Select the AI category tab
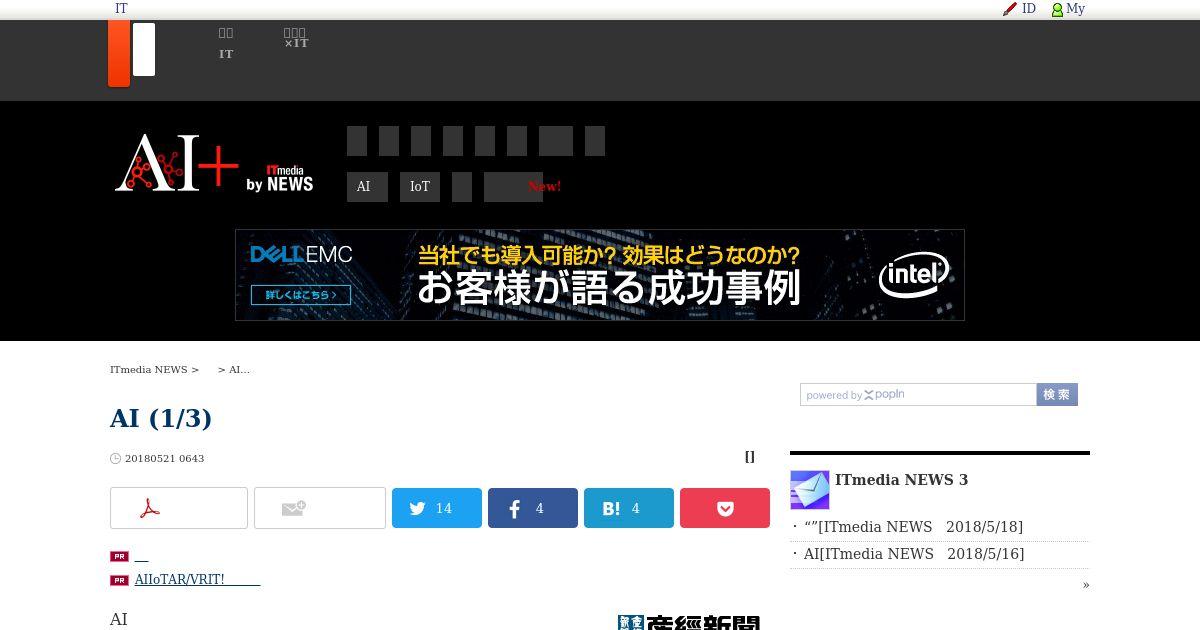Viewport: 1200px width, 630px height. tap(367, 187)
